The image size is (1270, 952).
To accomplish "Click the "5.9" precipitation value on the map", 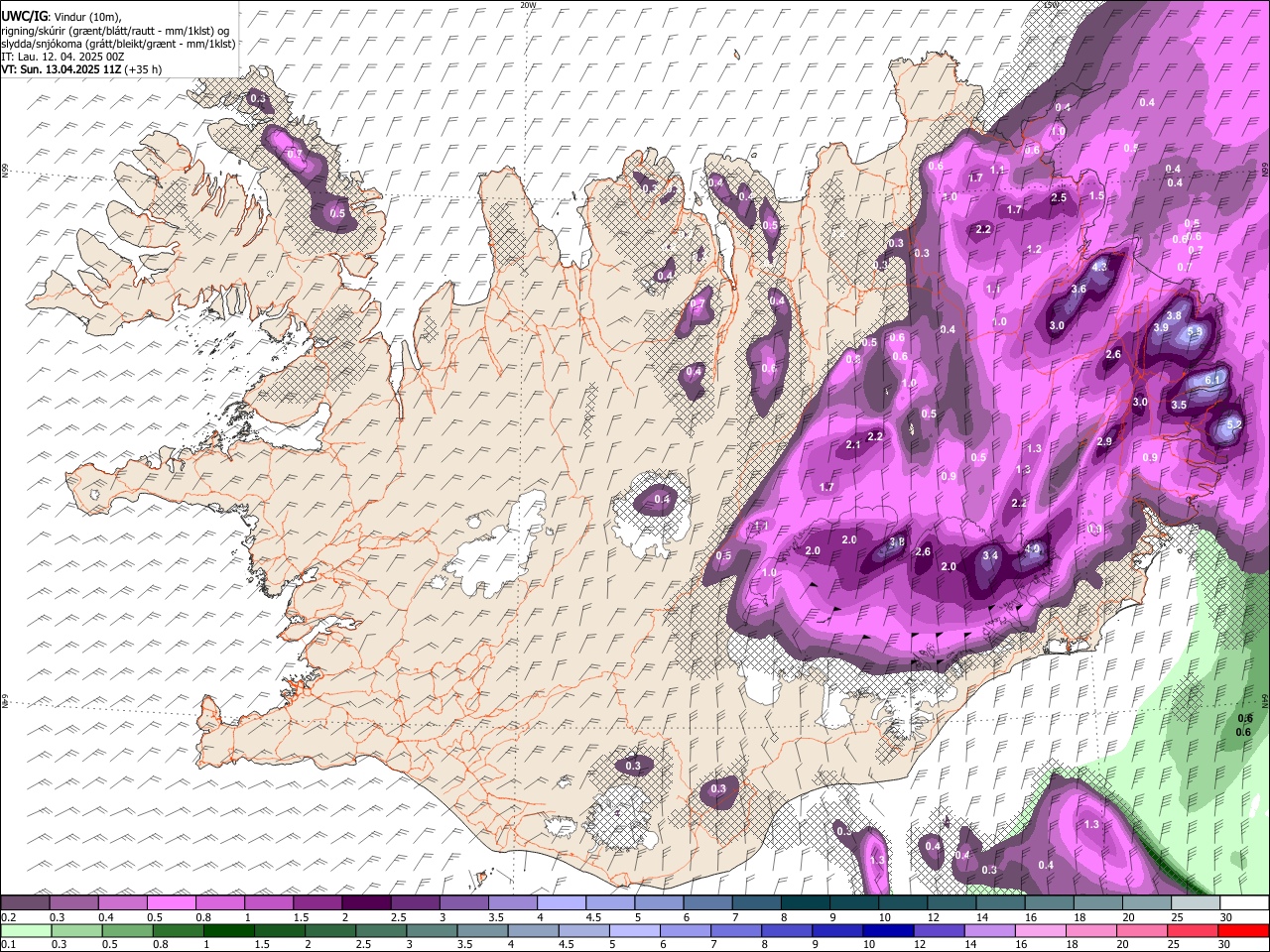I will (x=1195, y=331).
